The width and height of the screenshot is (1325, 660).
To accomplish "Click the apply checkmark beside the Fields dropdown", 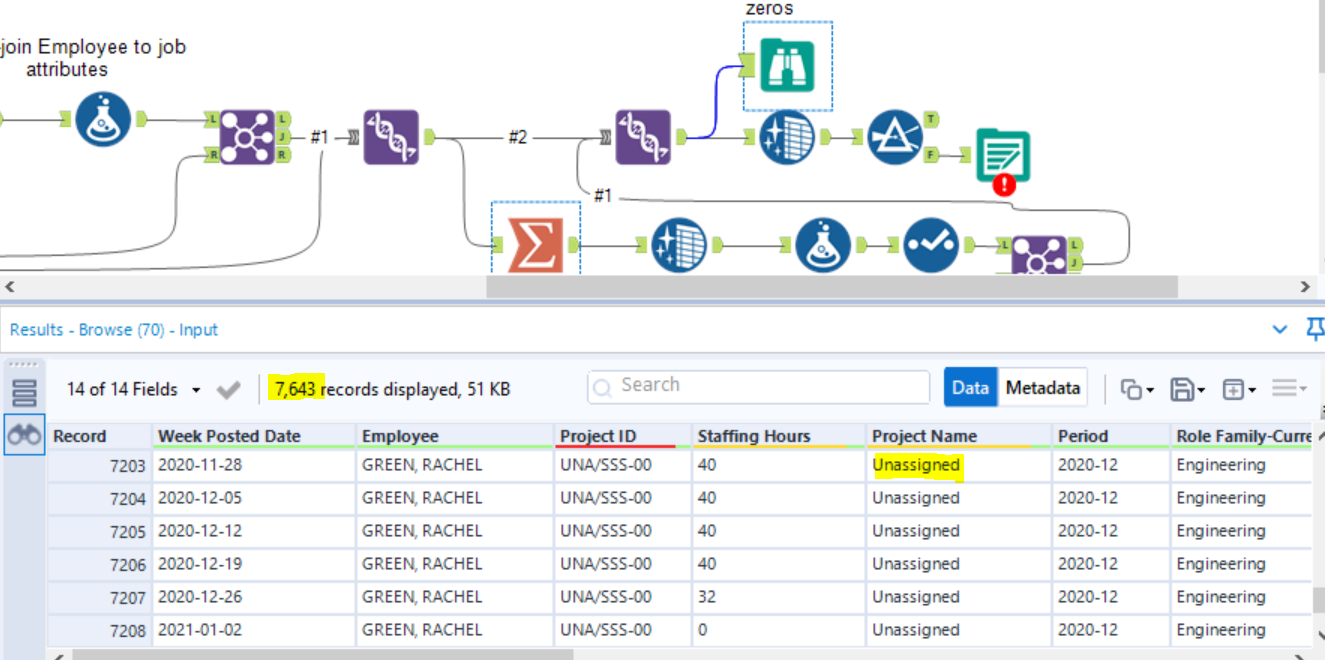I will point(229,389).
